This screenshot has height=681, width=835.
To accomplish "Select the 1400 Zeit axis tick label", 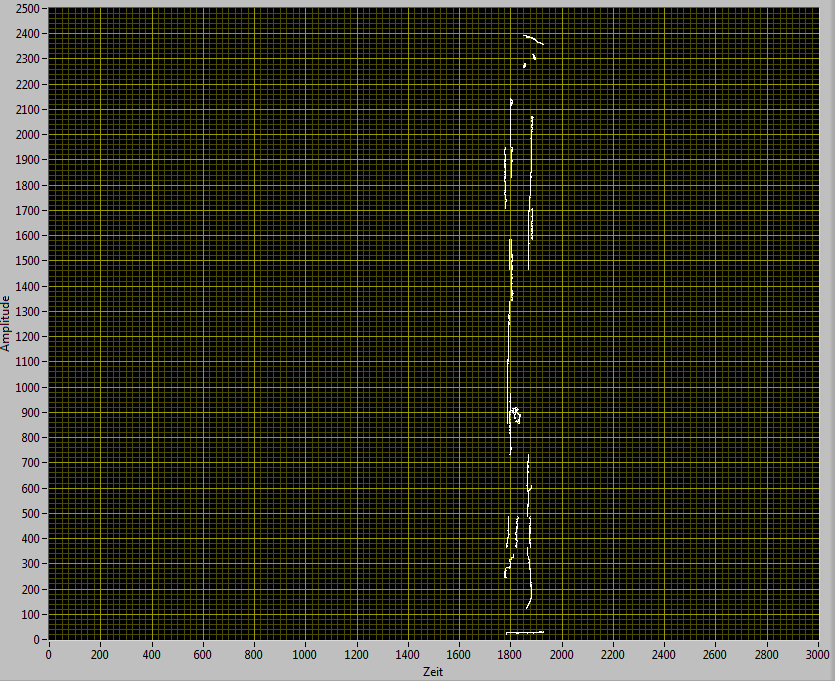I will 407,655.
